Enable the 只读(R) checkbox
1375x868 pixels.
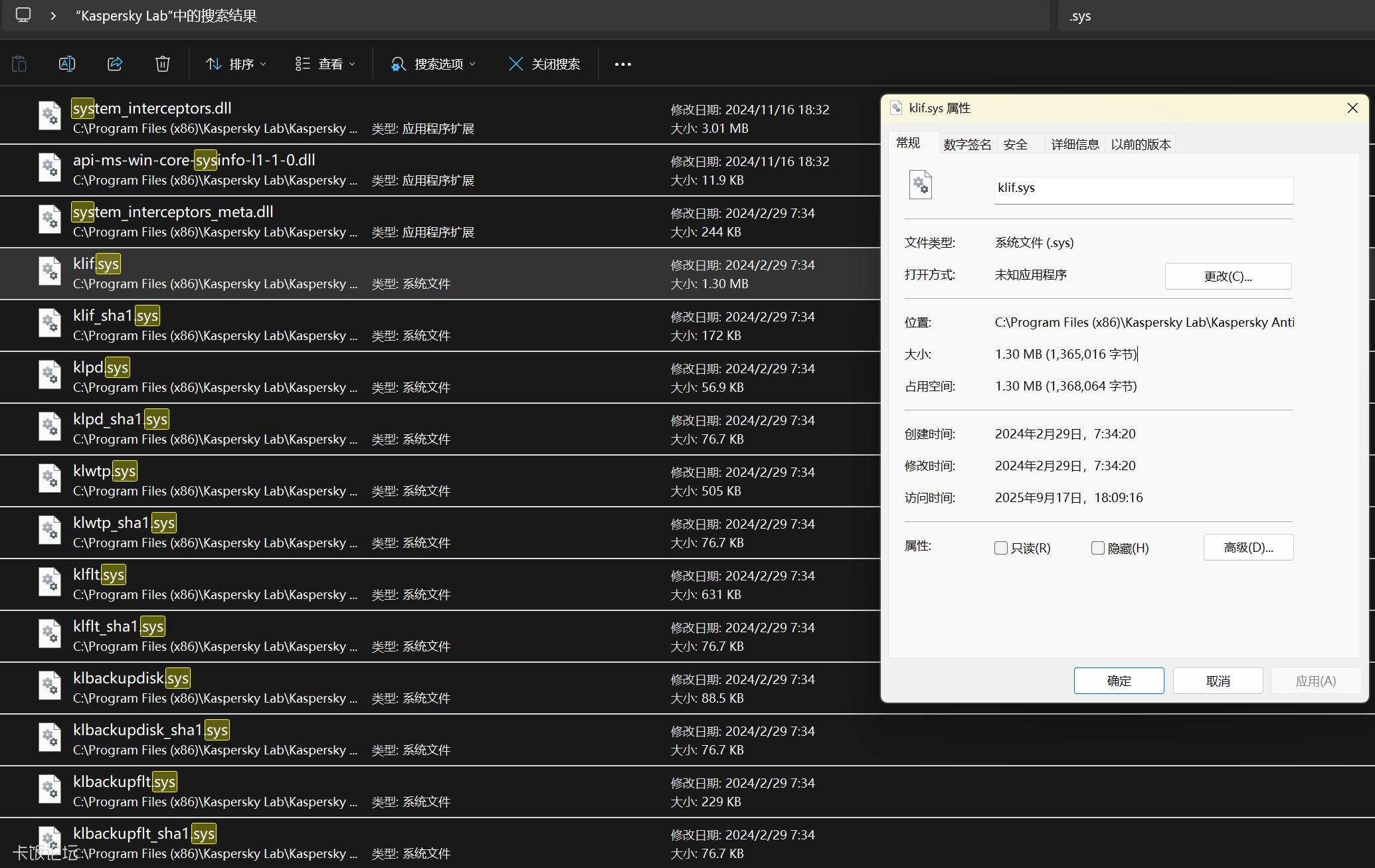pos(1001,548)
